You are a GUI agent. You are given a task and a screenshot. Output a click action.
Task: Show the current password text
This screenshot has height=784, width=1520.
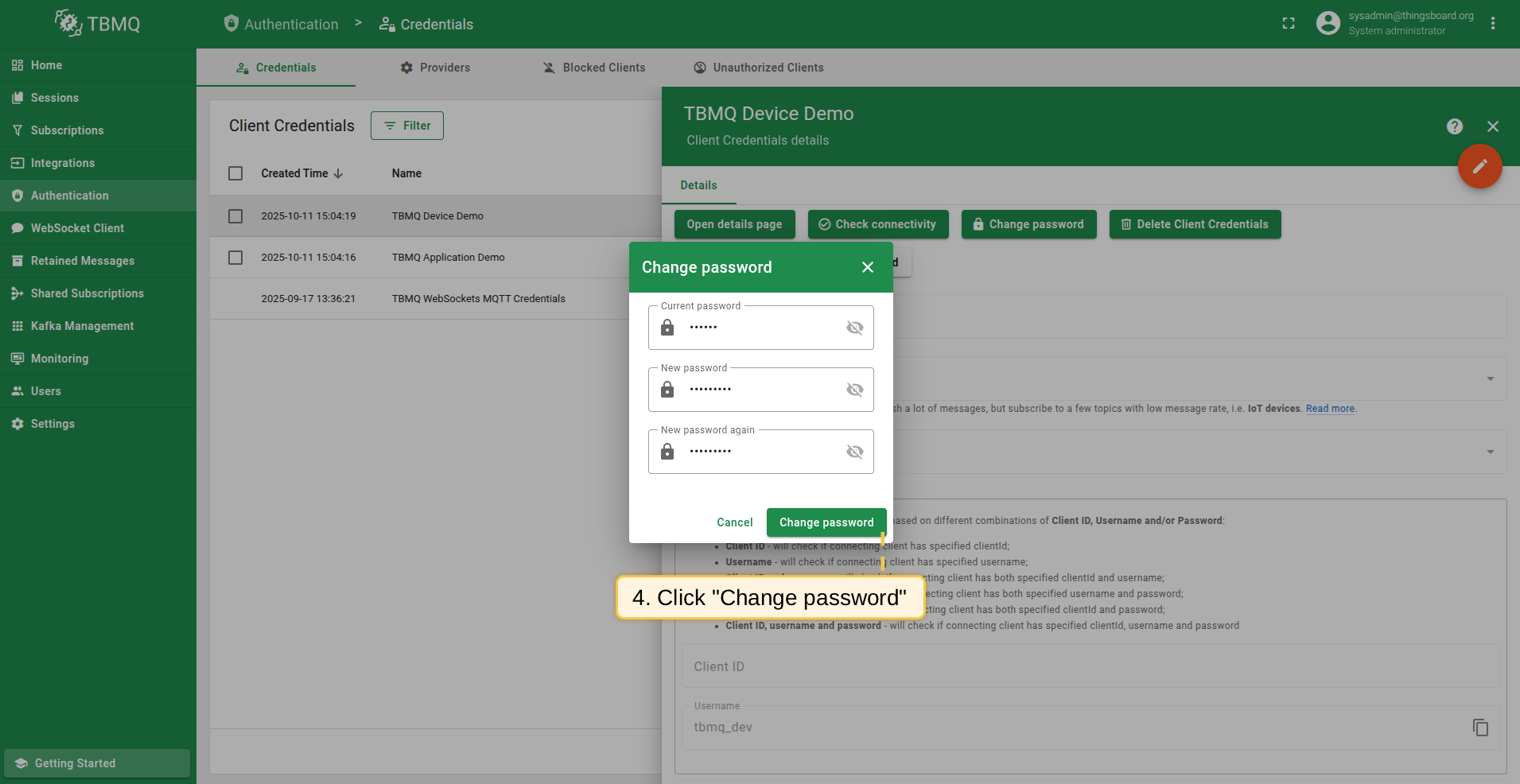(x=855, y=328)
